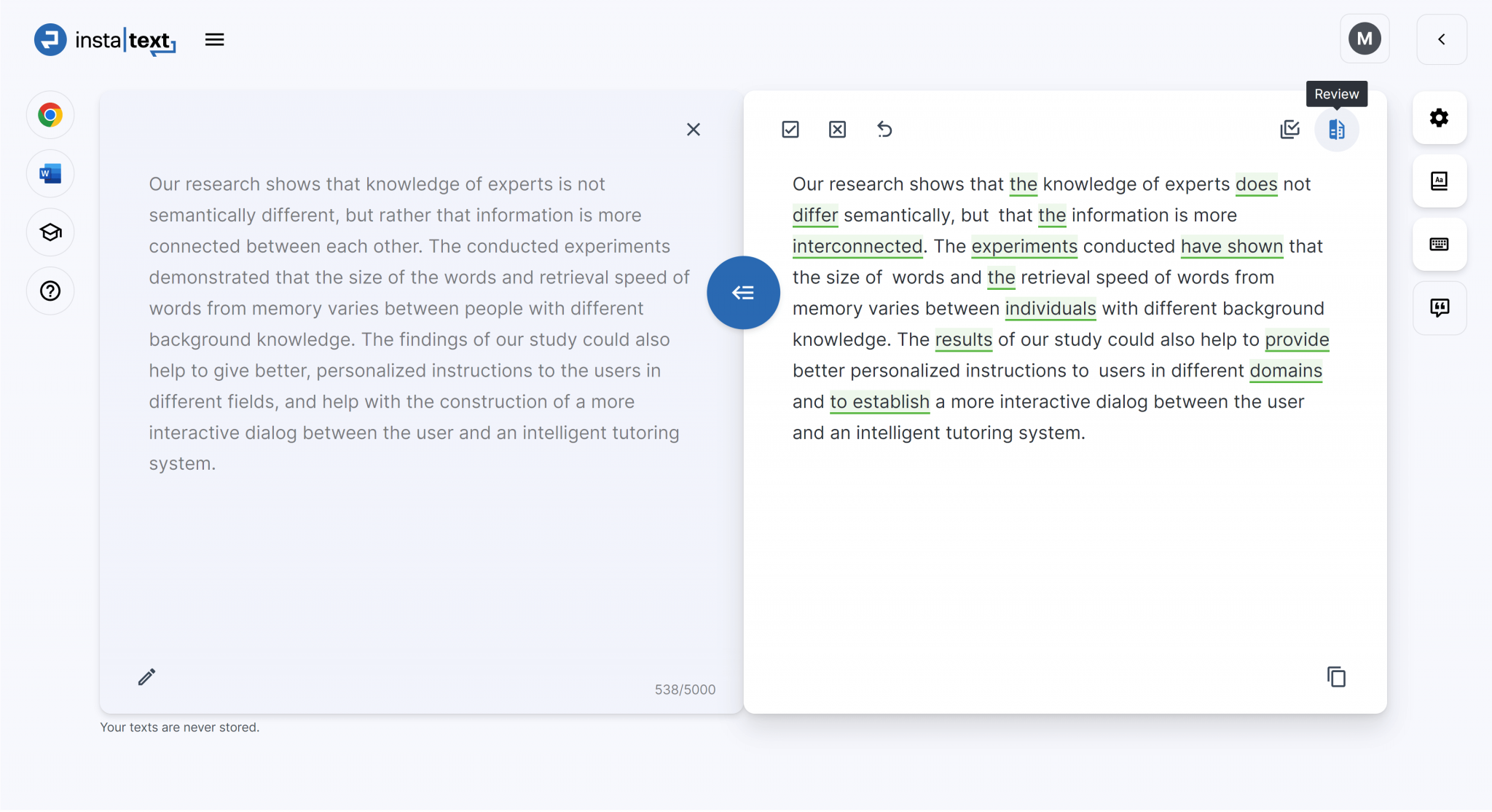Edit the original text with the pencil

(x=146, y=677)
